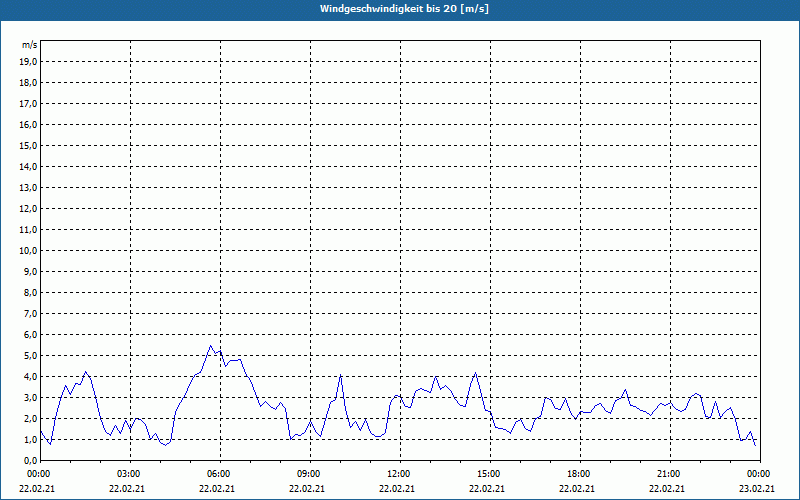Click the wind speed spike just after 10:00
This screenshot has width=800, height=500.
[x=340, y=374]
